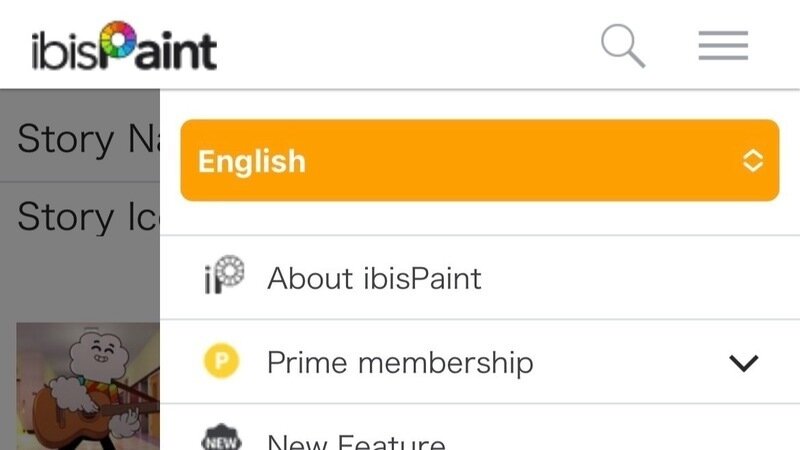Viewport: 800px width, 450px height.
Task: Select the Prime membership menu entry
Action: coord(400,362)
